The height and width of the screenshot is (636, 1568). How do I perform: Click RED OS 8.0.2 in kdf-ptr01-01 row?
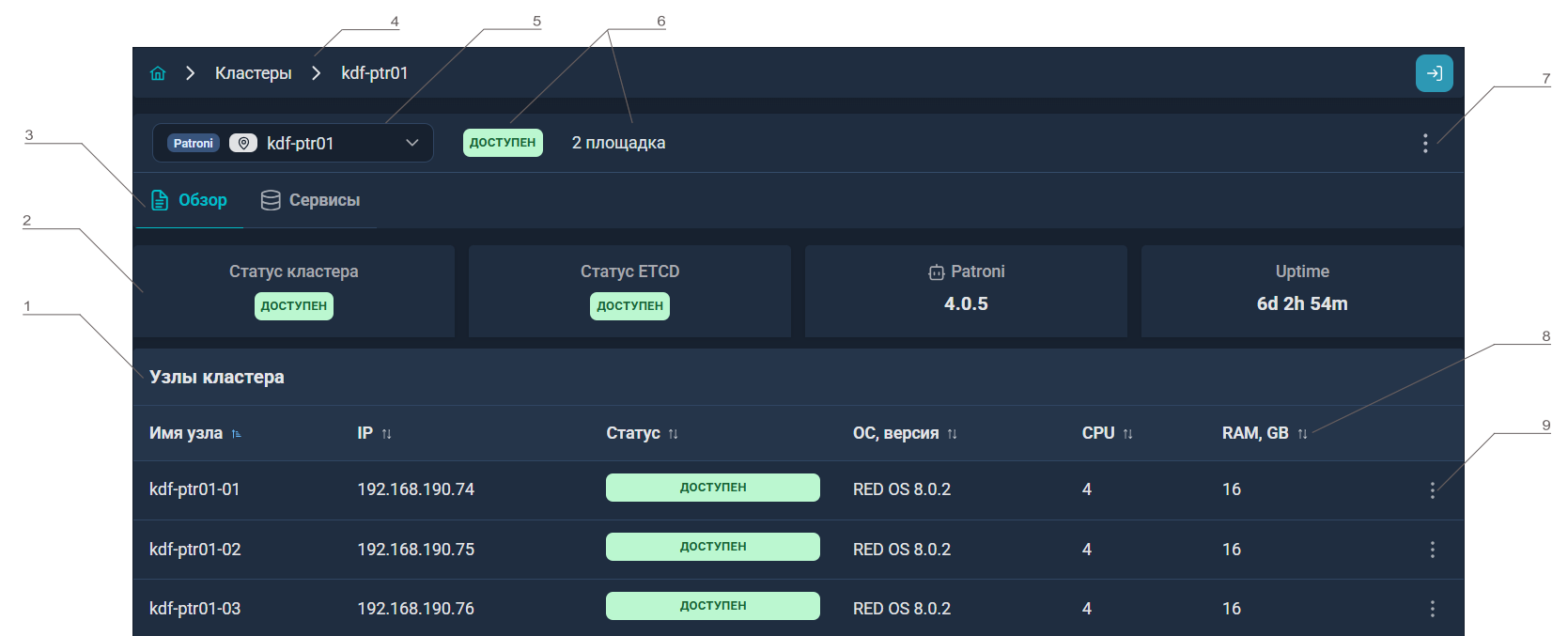point(902,489)
